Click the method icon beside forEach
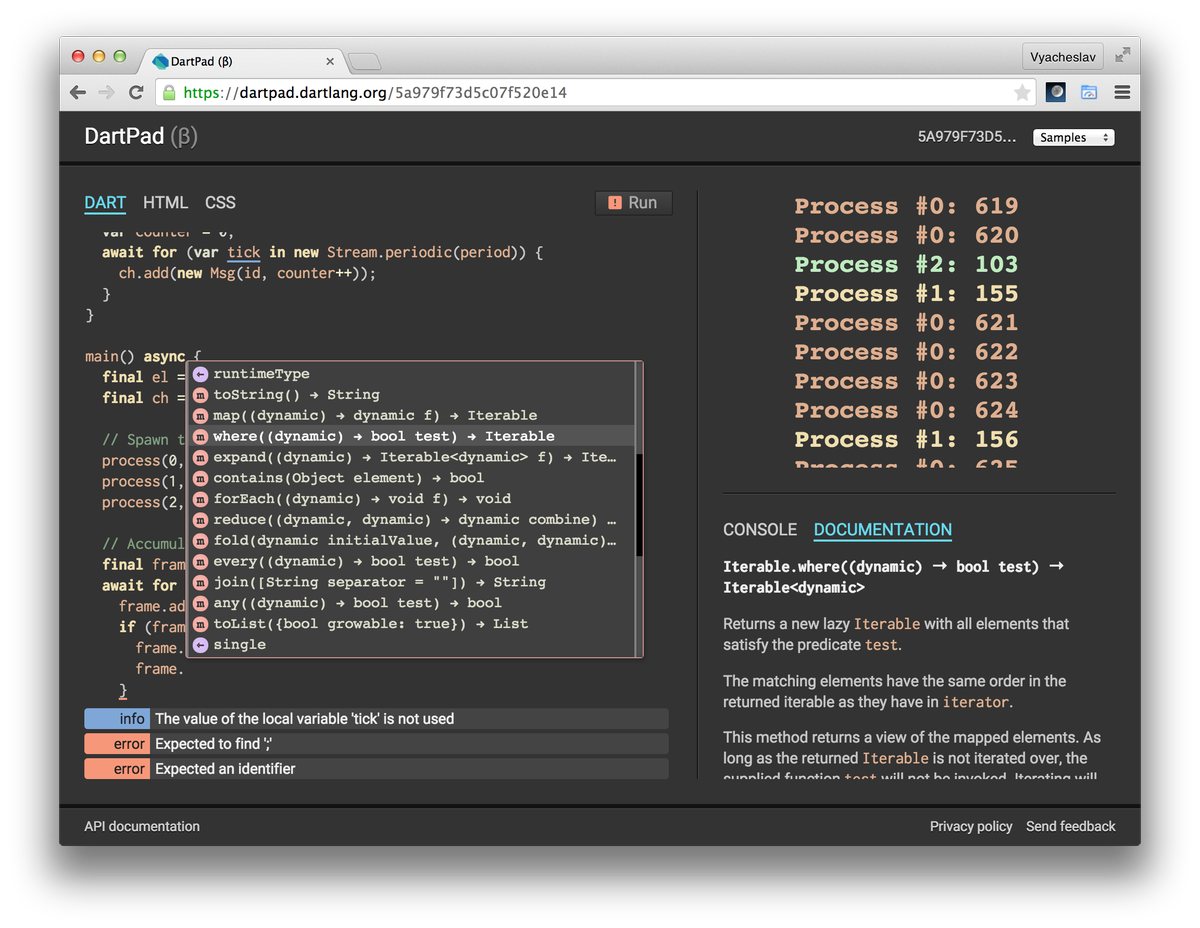 click(200, 499)
